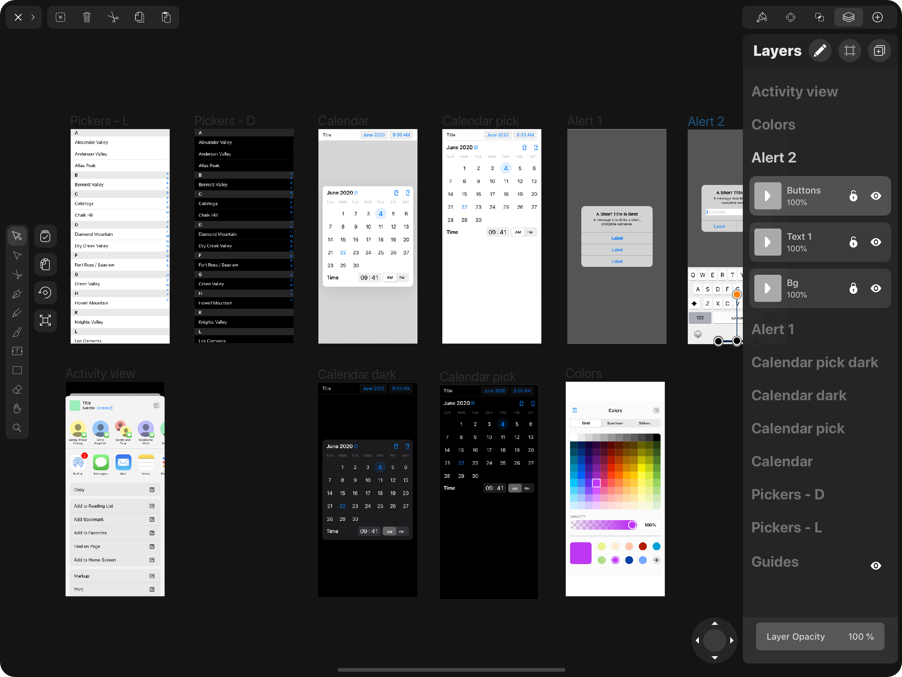
Task: Click the copy icon in top toolbar
Action: pos(139,17)
